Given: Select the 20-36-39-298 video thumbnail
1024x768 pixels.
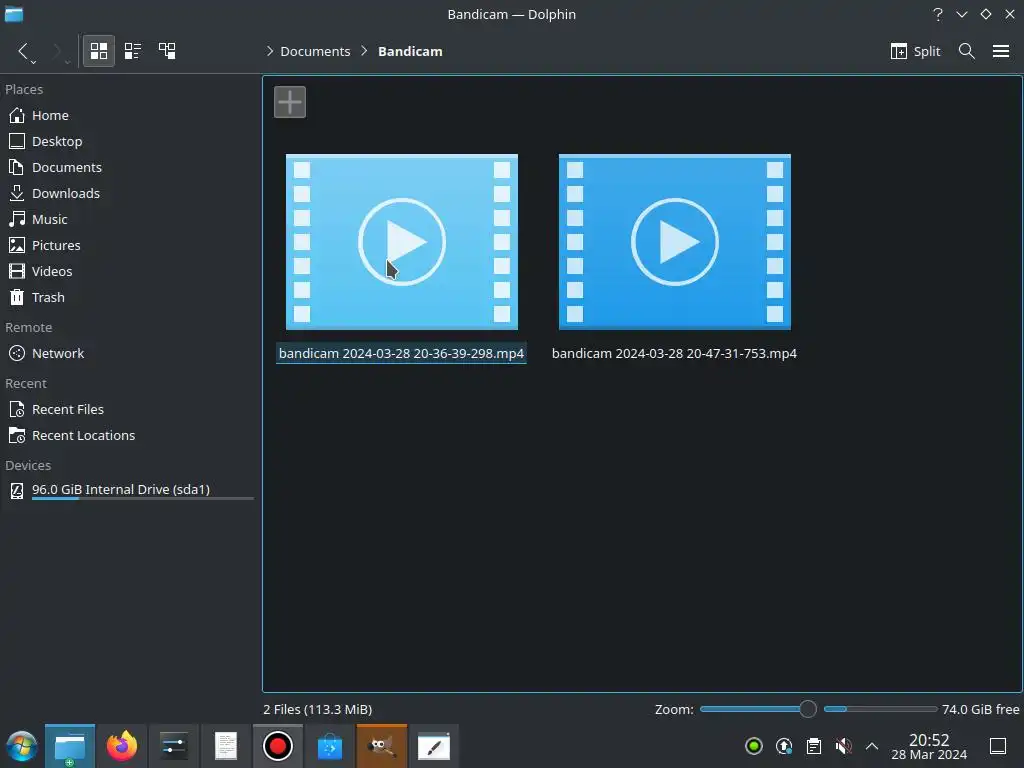Looking at the screenshot, I should pos(402,242).
